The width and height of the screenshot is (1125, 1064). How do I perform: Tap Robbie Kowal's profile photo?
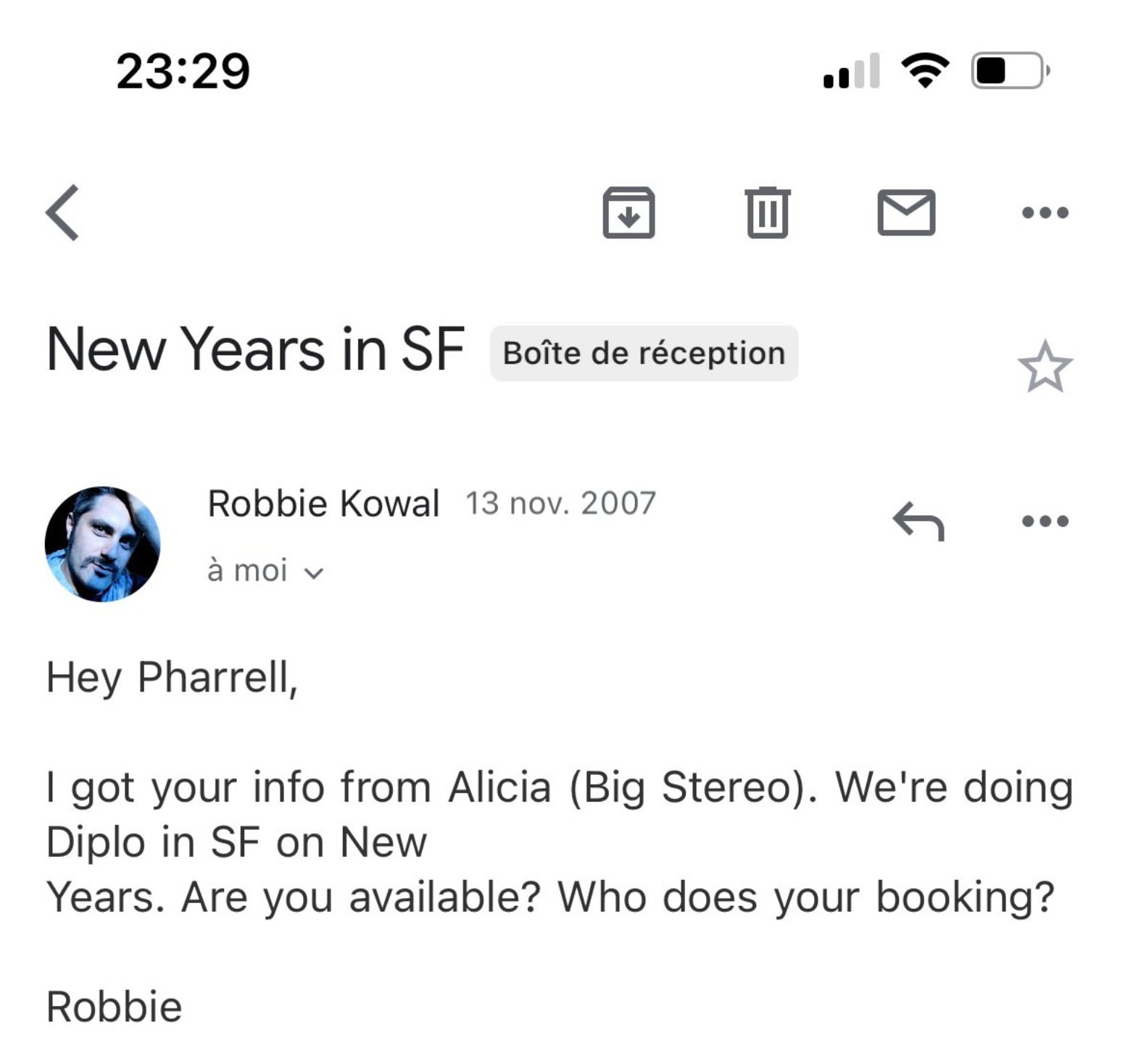coord(102,544)
